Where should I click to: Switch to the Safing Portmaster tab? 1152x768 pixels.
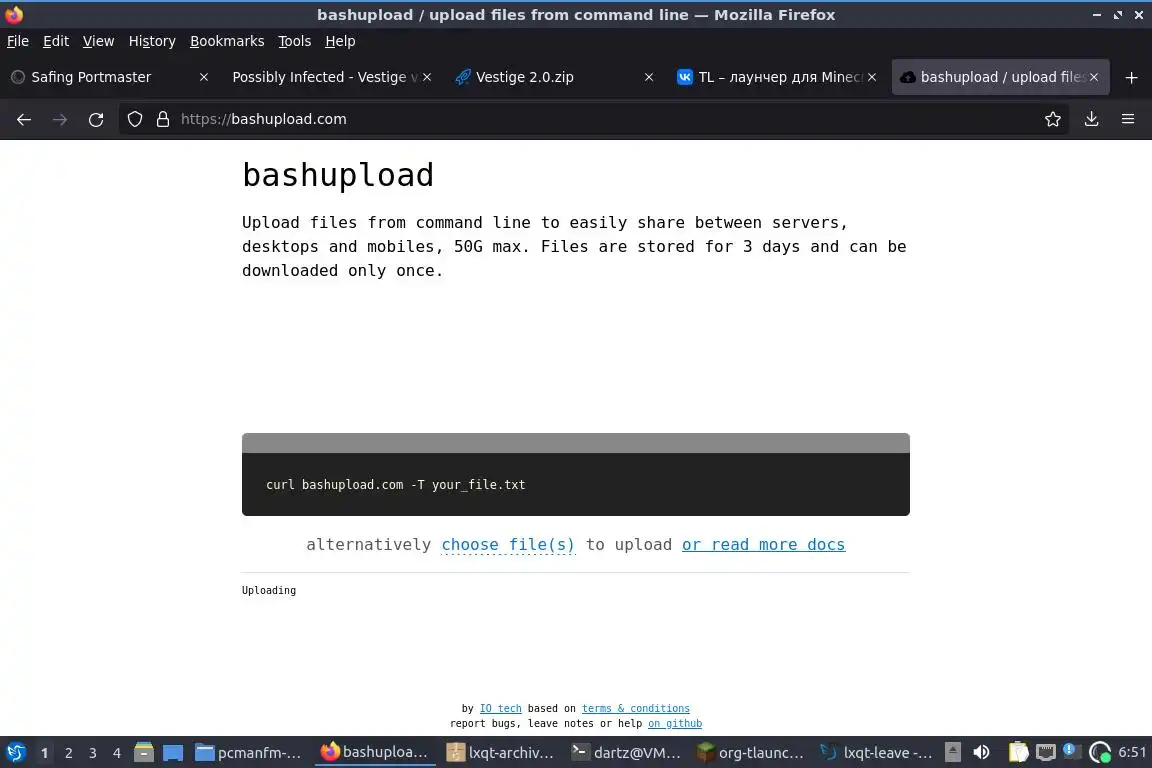point(109,77)
